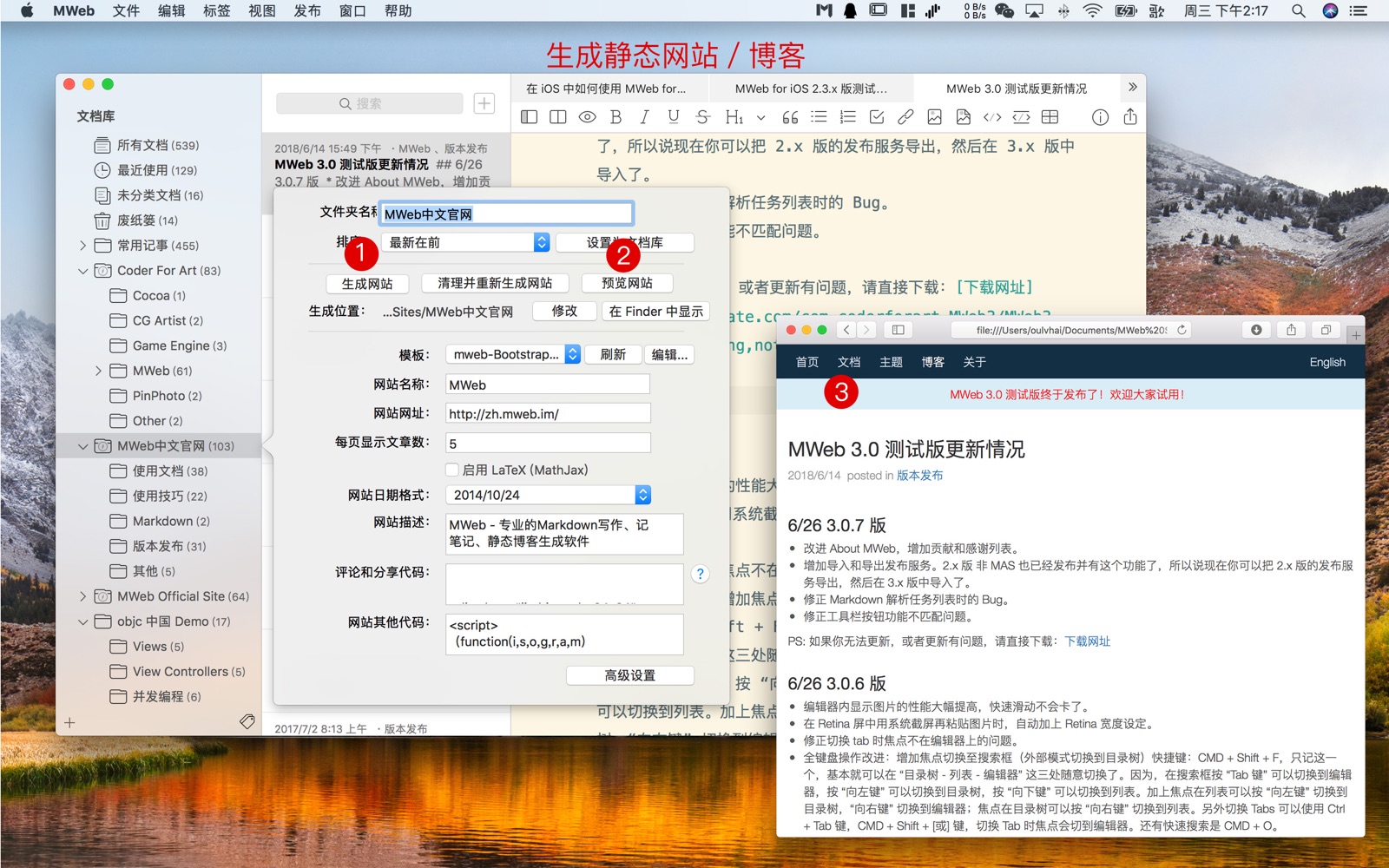Screen dimensions: 1389x868
Task: Show hidden tabs with the double chevron
Action: (1132, 88)
